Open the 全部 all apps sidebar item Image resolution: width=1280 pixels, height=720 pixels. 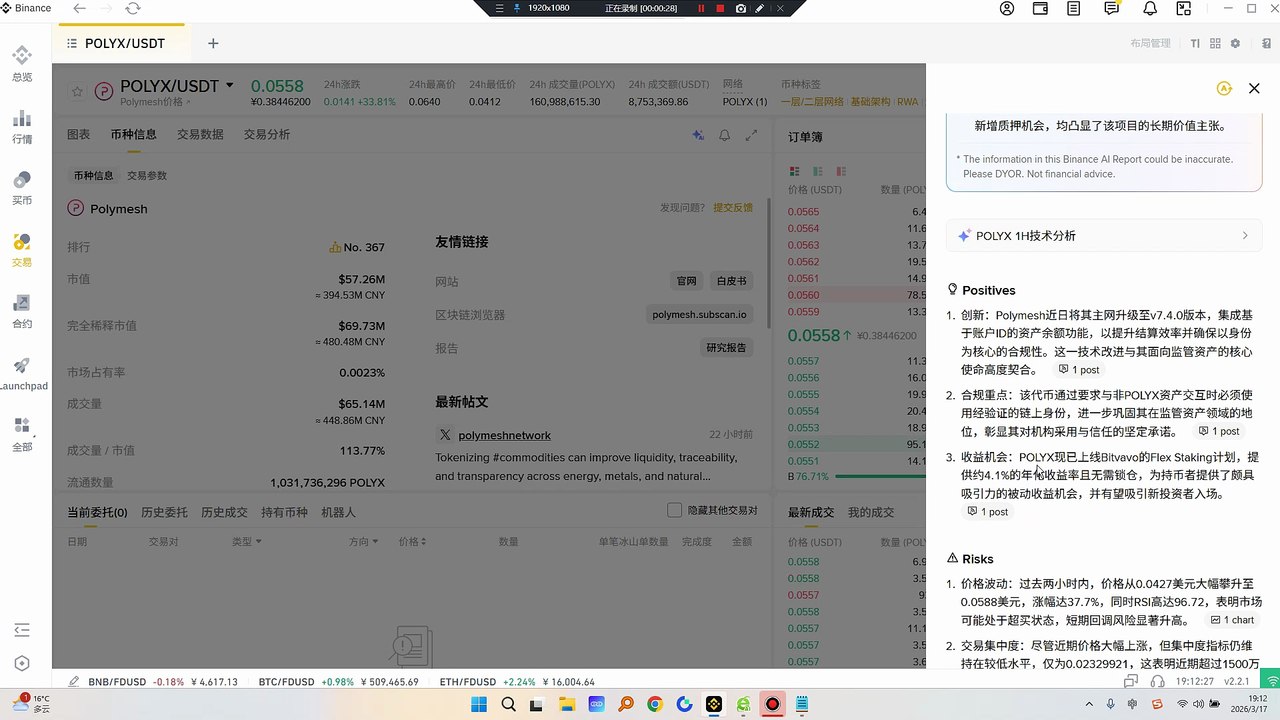(x=22, y=435)
